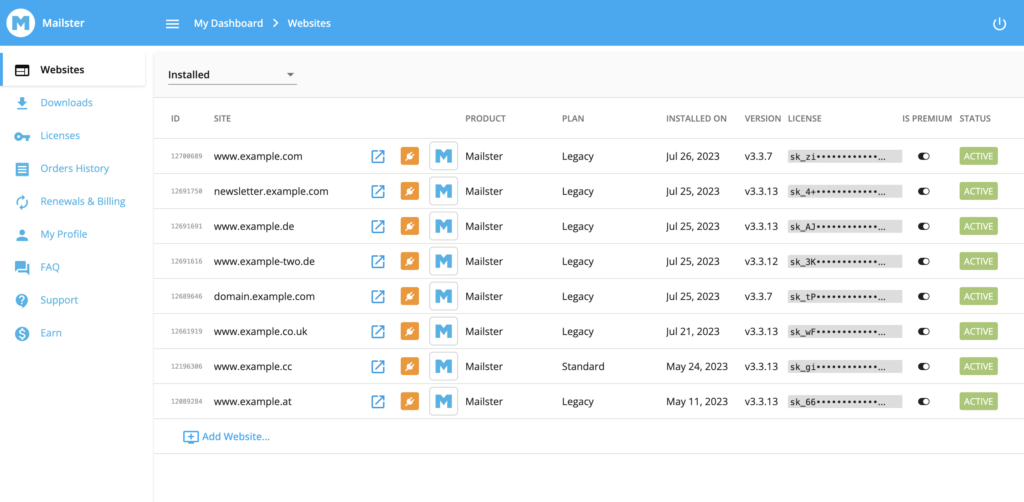Open external link for www.example.com
Viewport: 1024px width, 502px height.
tap(378, 156)
